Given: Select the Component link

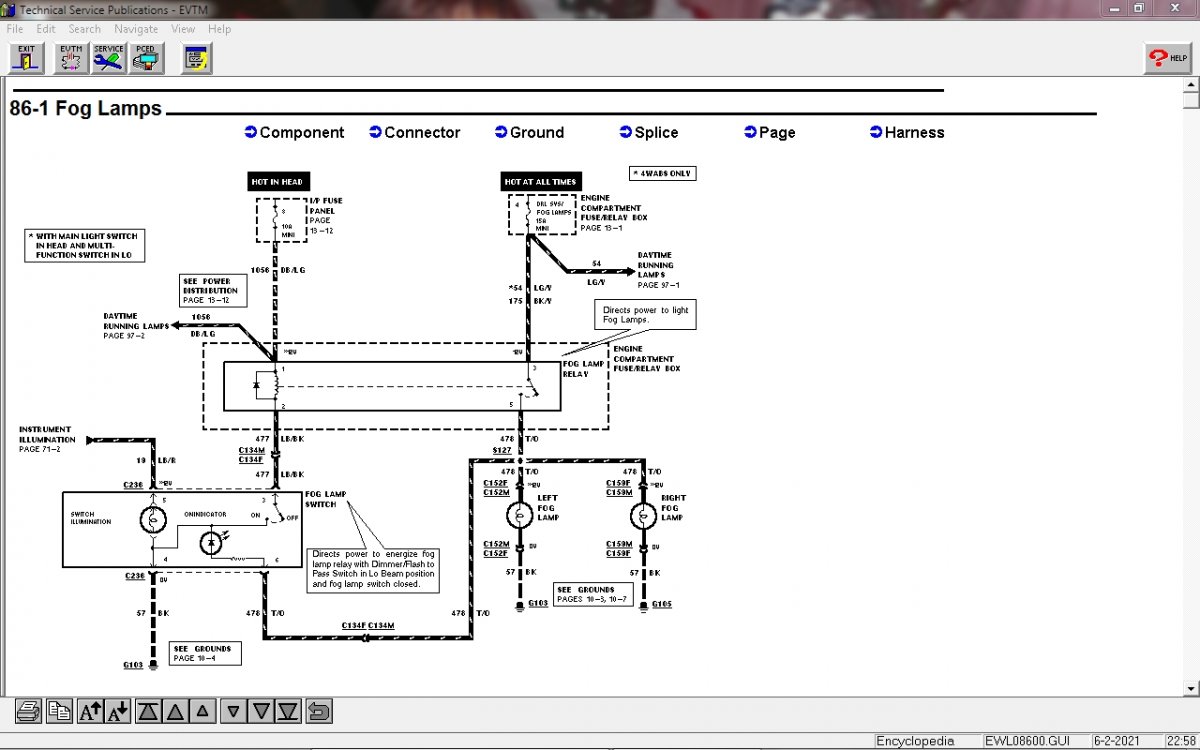Looking at the screenshot, I should point(301,132).
